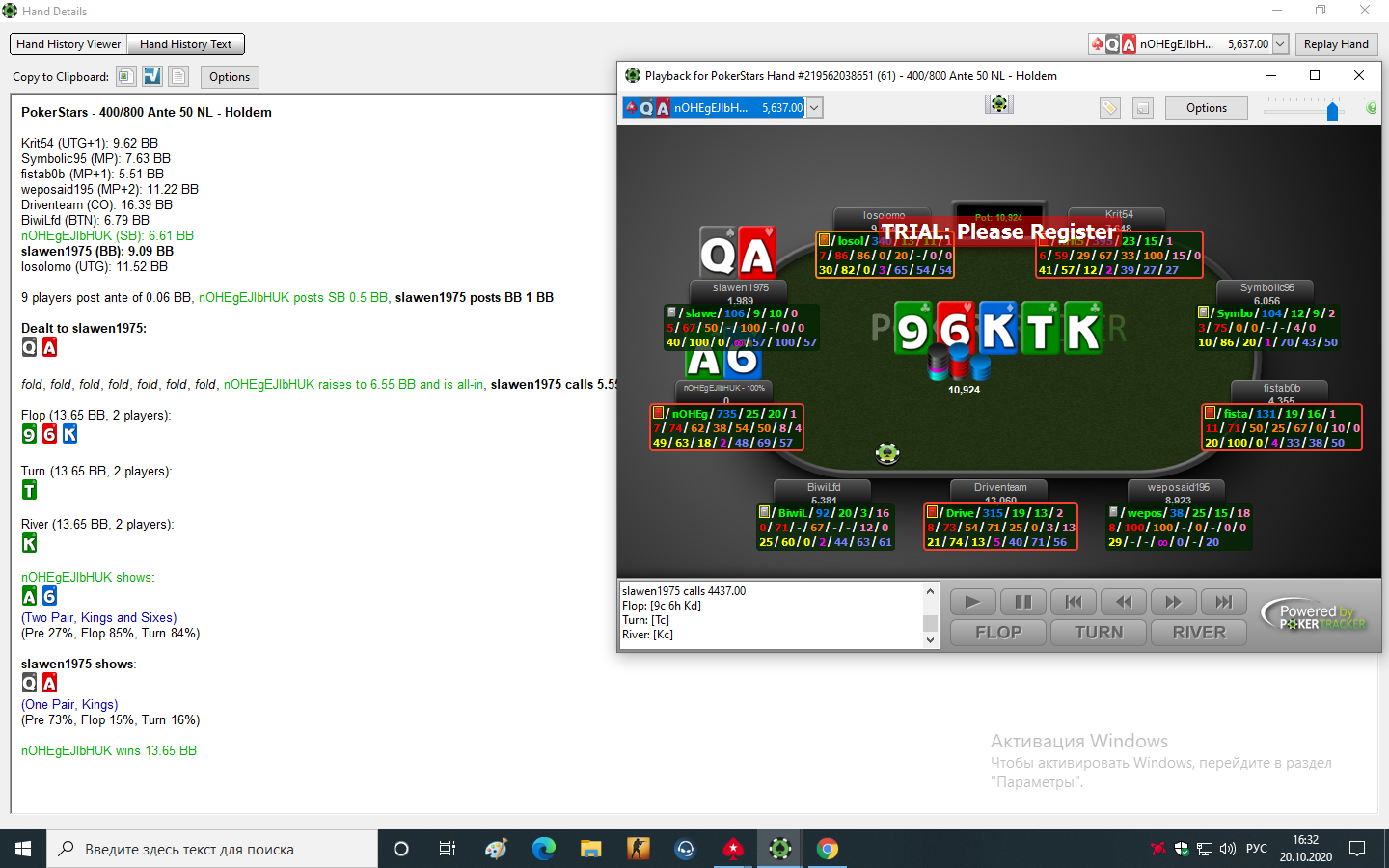Copy hand as image to clipboard
This screenshot has width=1389, height=868.
pyautogui.click(x=125, y=76)
